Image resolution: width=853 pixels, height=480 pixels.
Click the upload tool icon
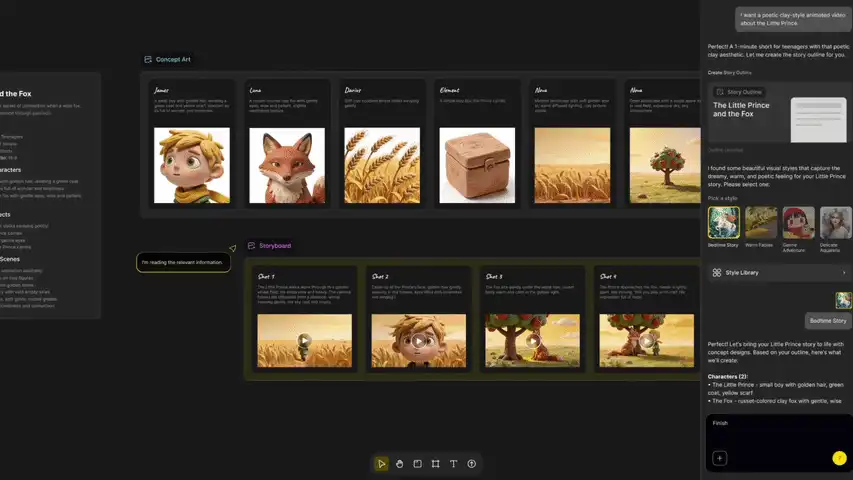coord(472,464)
